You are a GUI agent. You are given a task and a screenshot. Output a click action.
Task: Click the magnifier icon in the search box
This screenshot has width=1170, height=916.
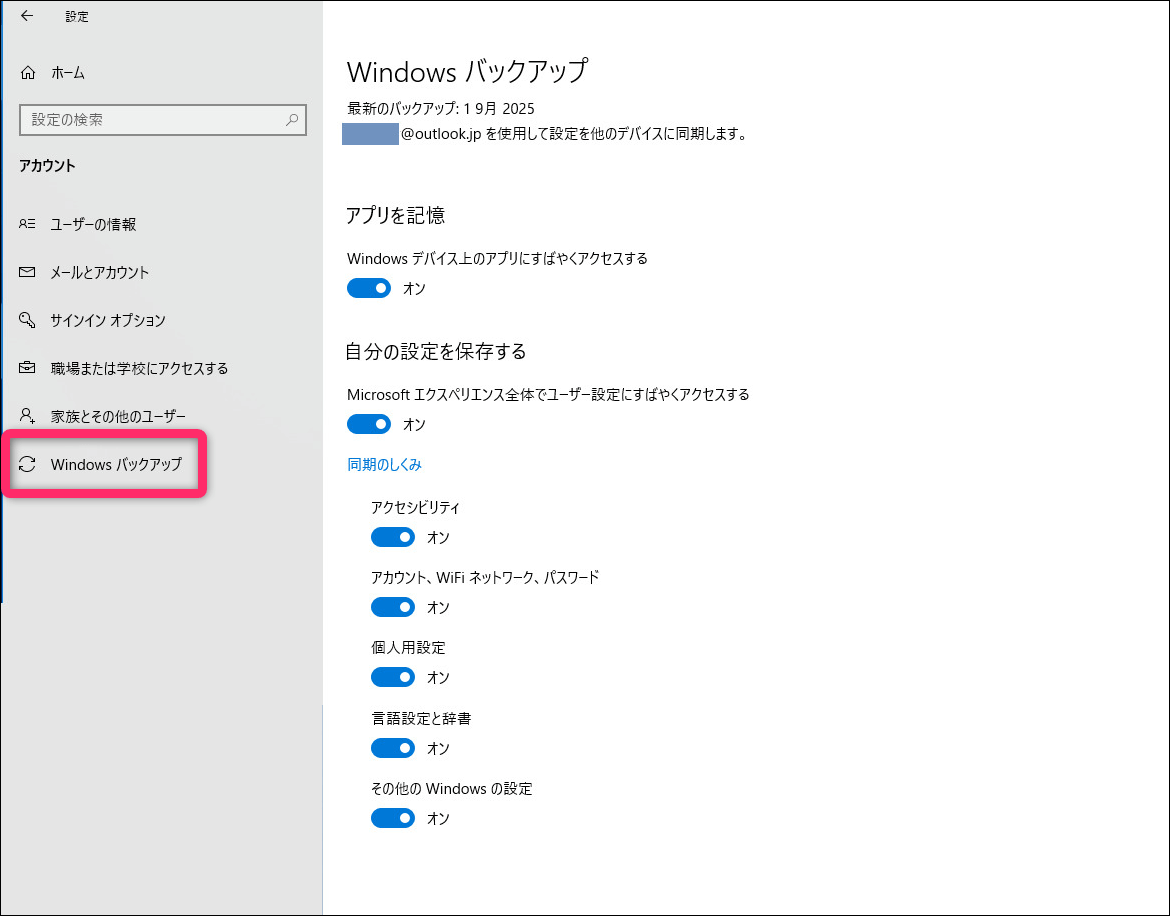pos(292,119)
